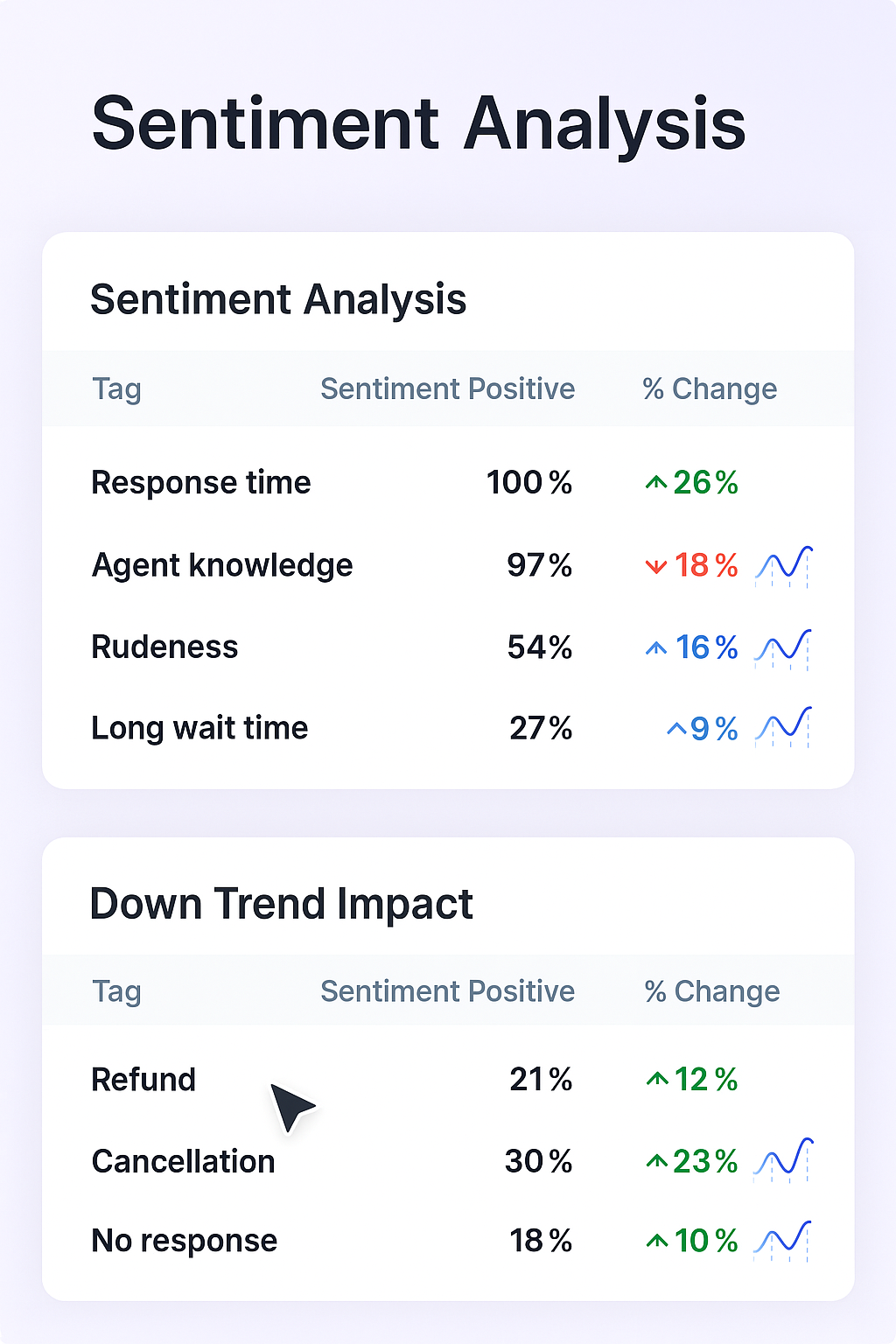Sort by Sentiment Positive in Sentiment Analysis table

[x=447, y=388]
